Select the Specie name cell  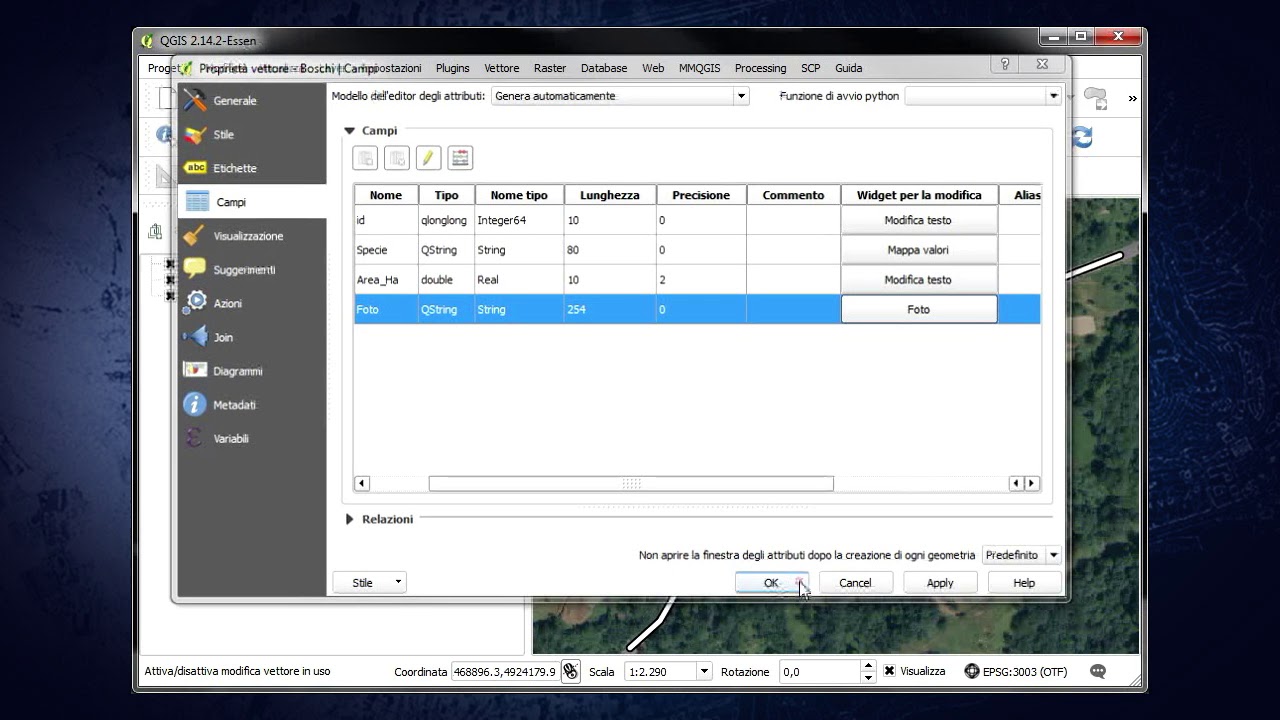[x=386, y=250]
